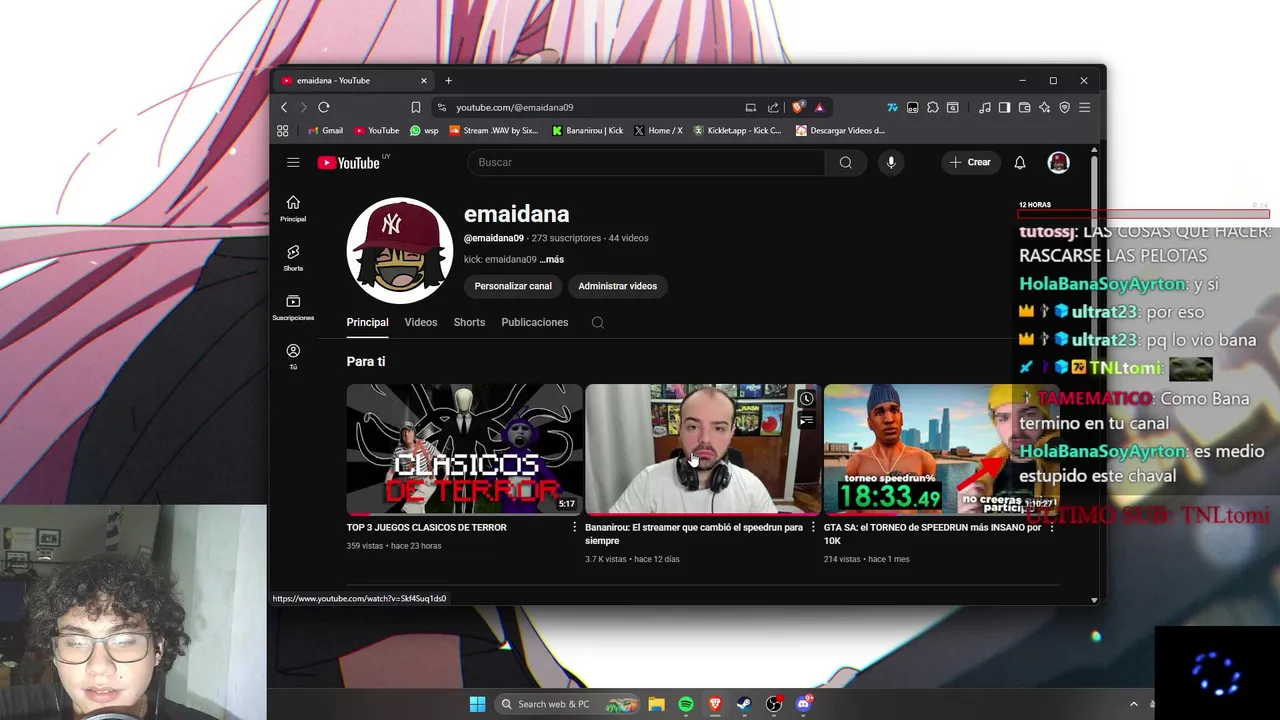Open Bananirou | Kick bookmark
The height and width of the screenshot is (720, 1280).
point(588,130)
